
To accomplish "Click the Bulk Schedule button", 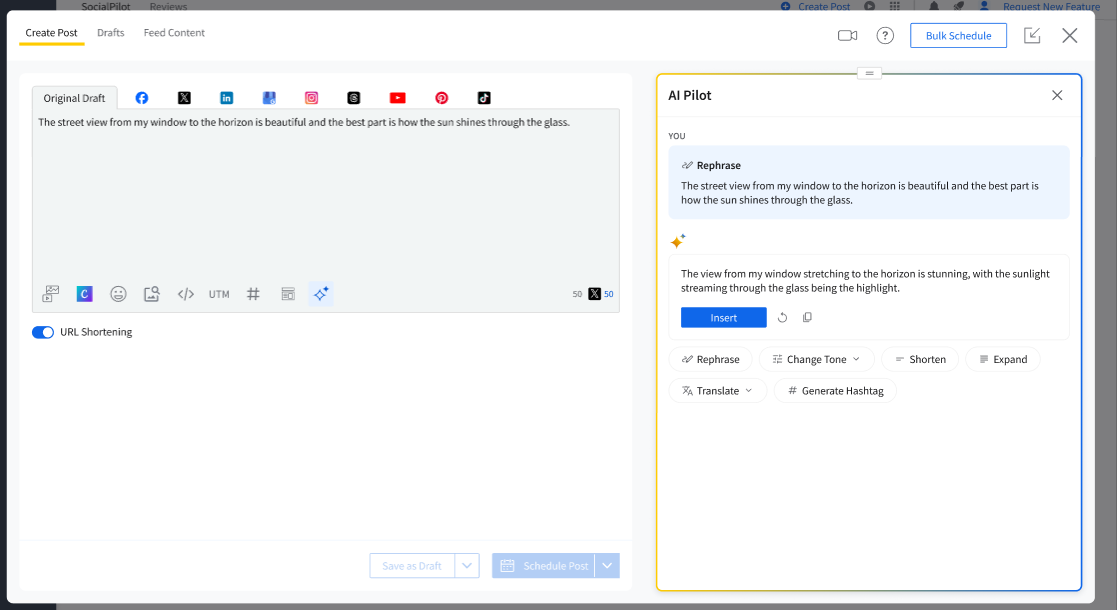I will [958, 35].
